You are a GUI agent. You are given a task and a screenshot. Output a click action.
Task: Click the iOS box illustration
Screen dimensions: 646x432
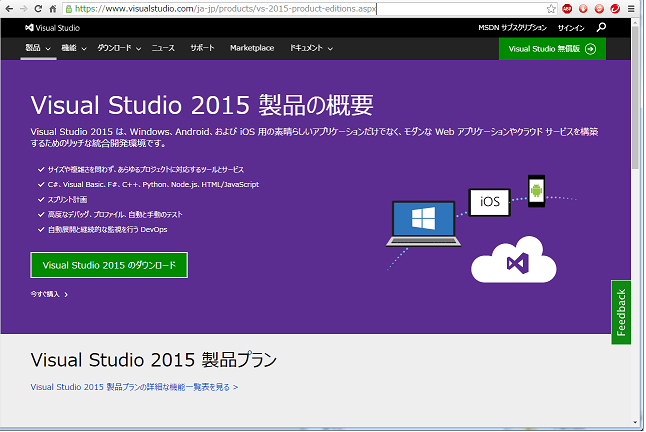click(x=489, y=202)
